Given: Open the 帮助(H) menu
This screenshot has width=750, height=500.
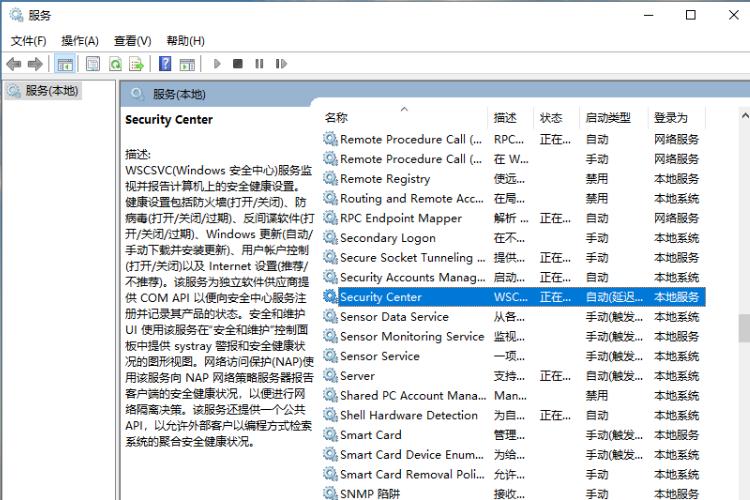Looking at the screenshot, I should [x=186, y=41].
